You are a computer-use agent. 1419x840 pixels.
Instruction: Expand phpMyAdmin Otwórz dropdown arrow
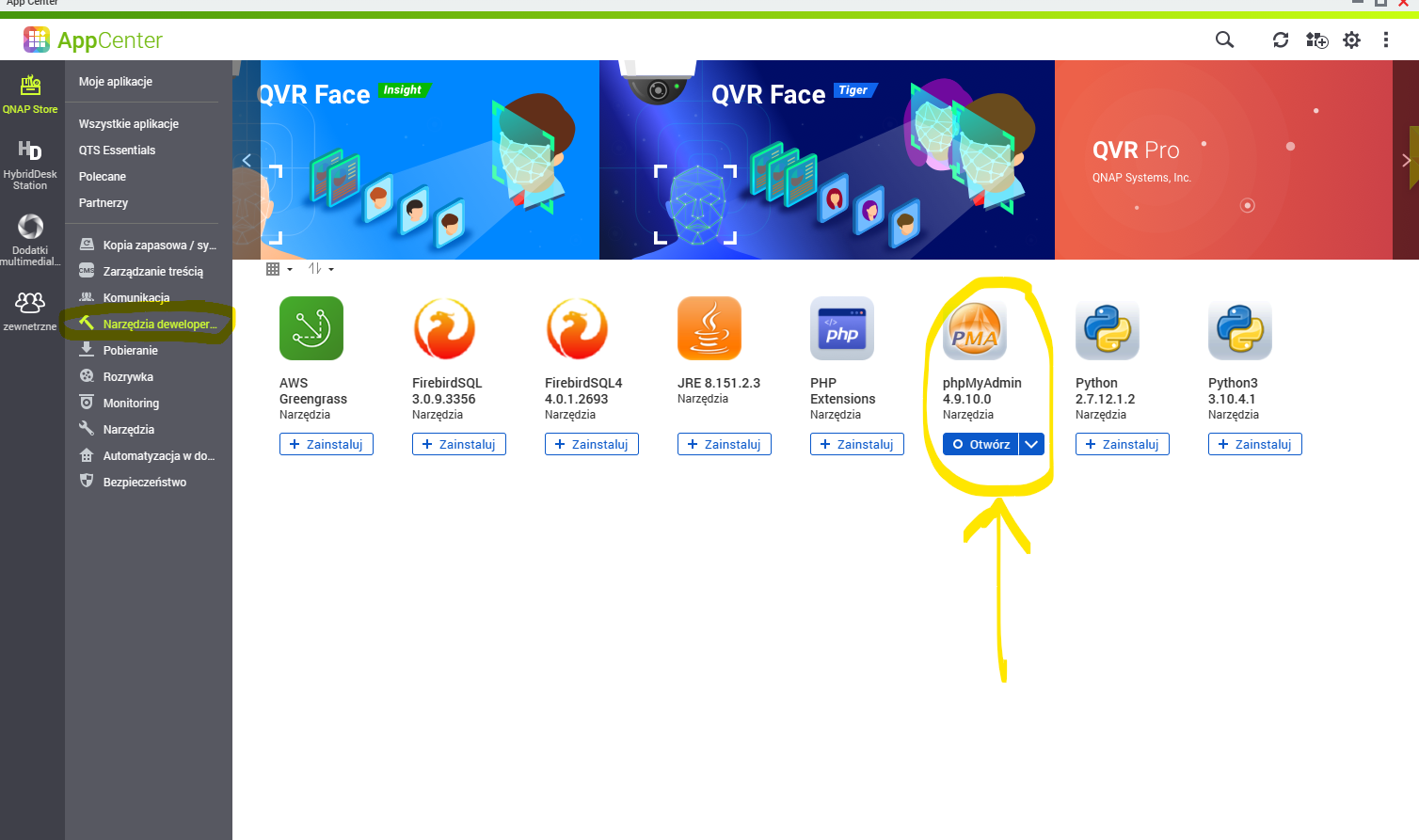tap(1032, 444)
